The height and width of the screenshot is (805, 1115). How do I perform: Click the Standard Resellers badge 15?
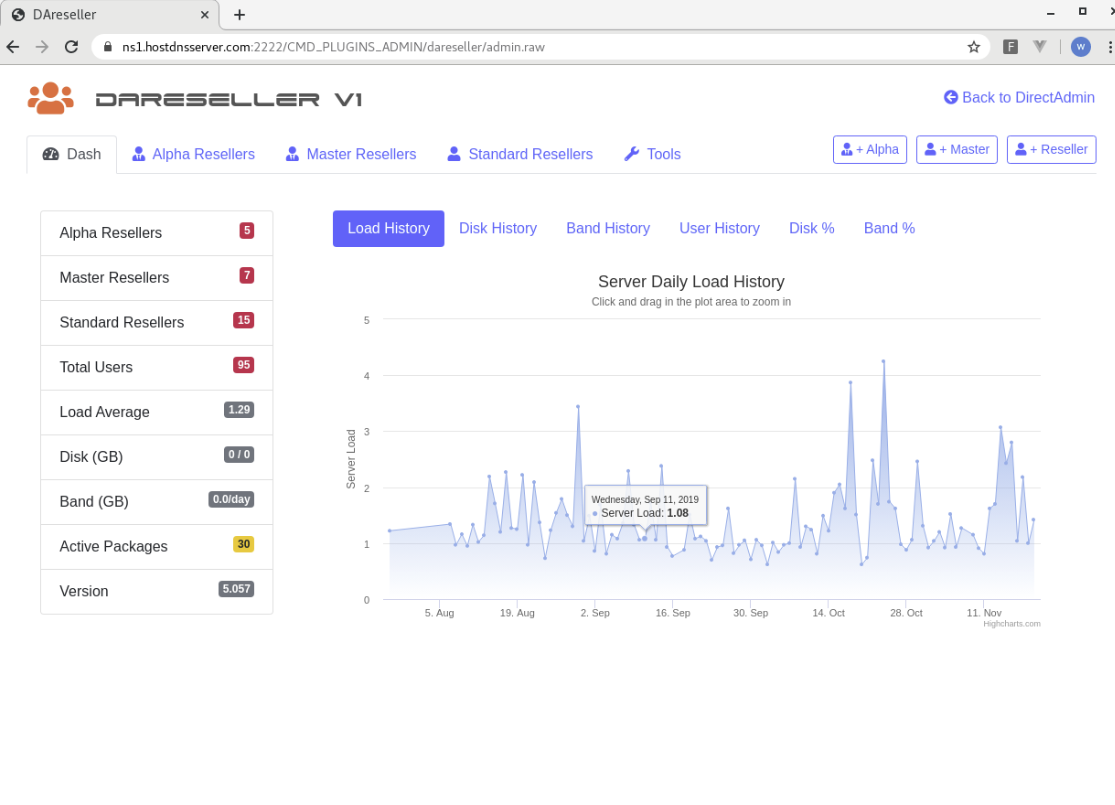click(244, 320)
